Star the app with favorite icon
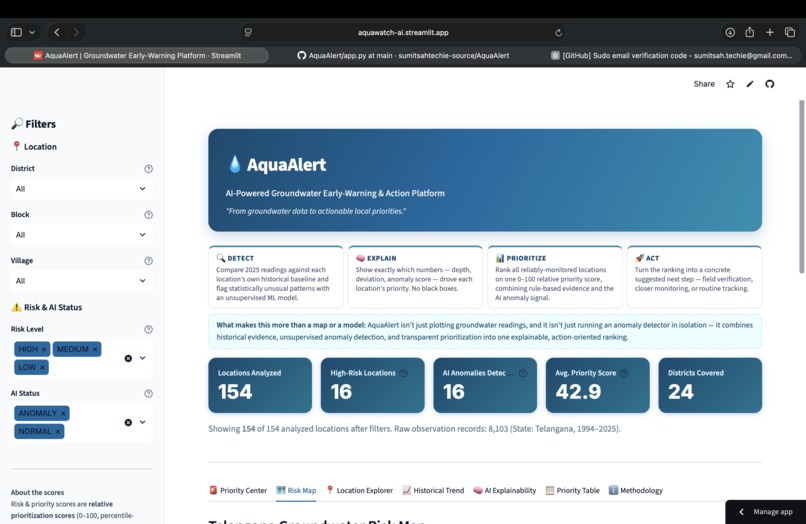Viewport: 806px width, 524px height. 730,84
